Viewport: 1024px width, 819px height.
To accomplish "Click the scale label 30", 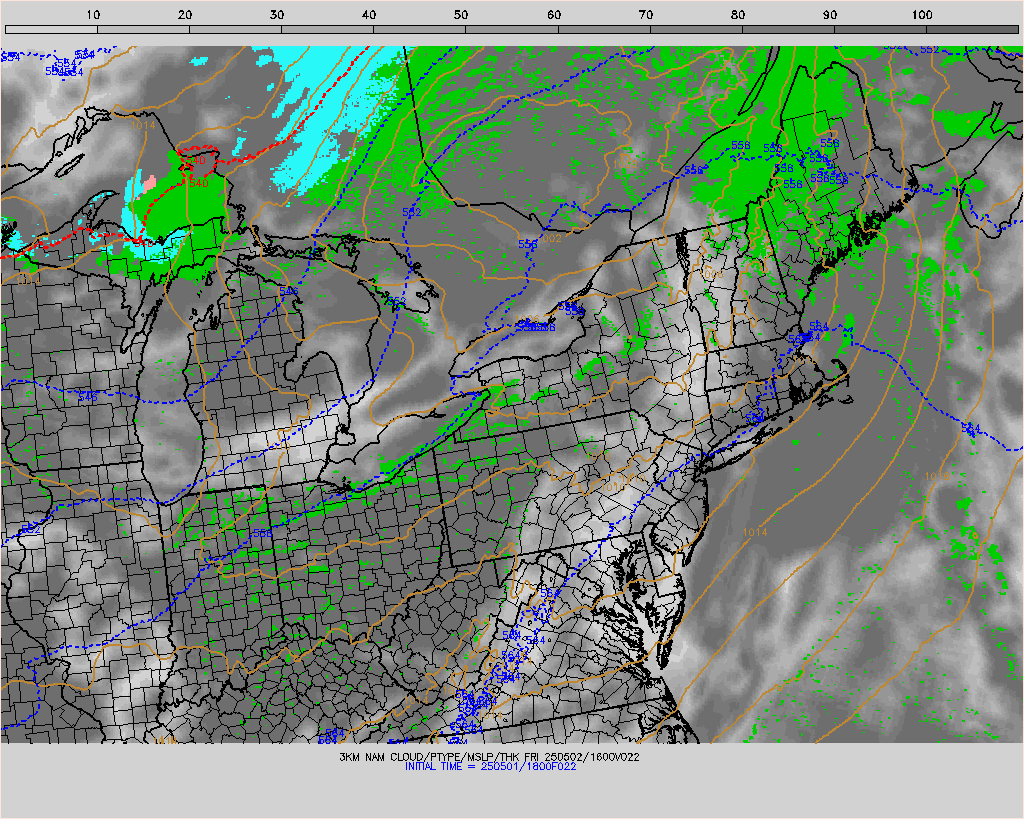I will [x=277, y=14].
